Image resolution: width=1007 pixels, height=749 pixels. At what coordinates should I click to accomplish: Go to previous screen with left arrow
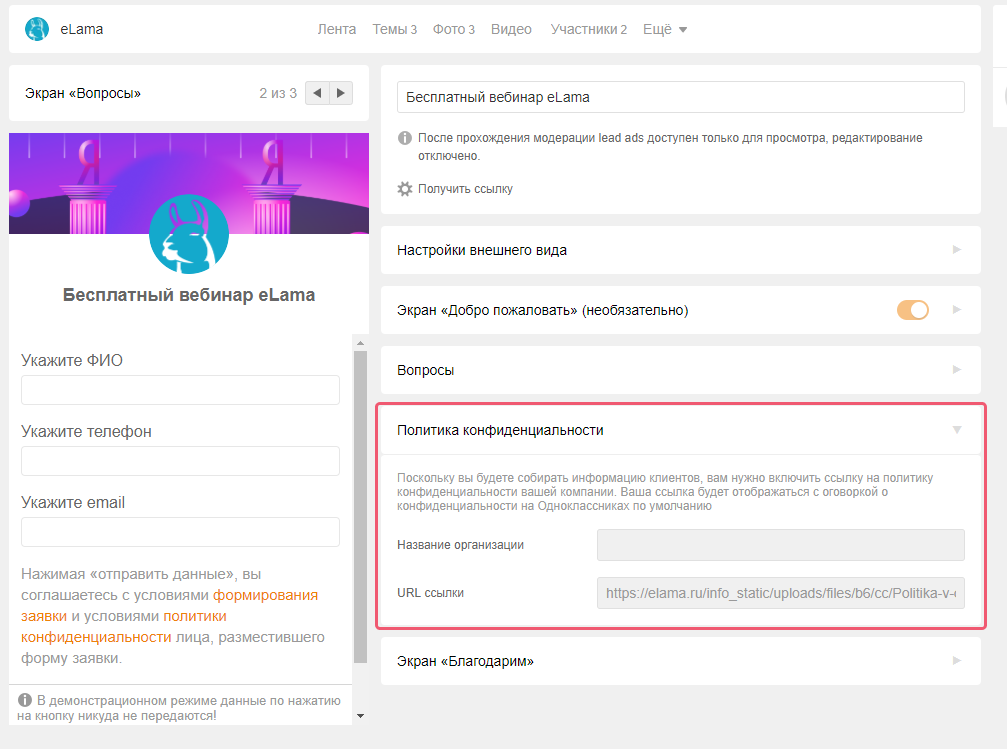pos(317,93)
